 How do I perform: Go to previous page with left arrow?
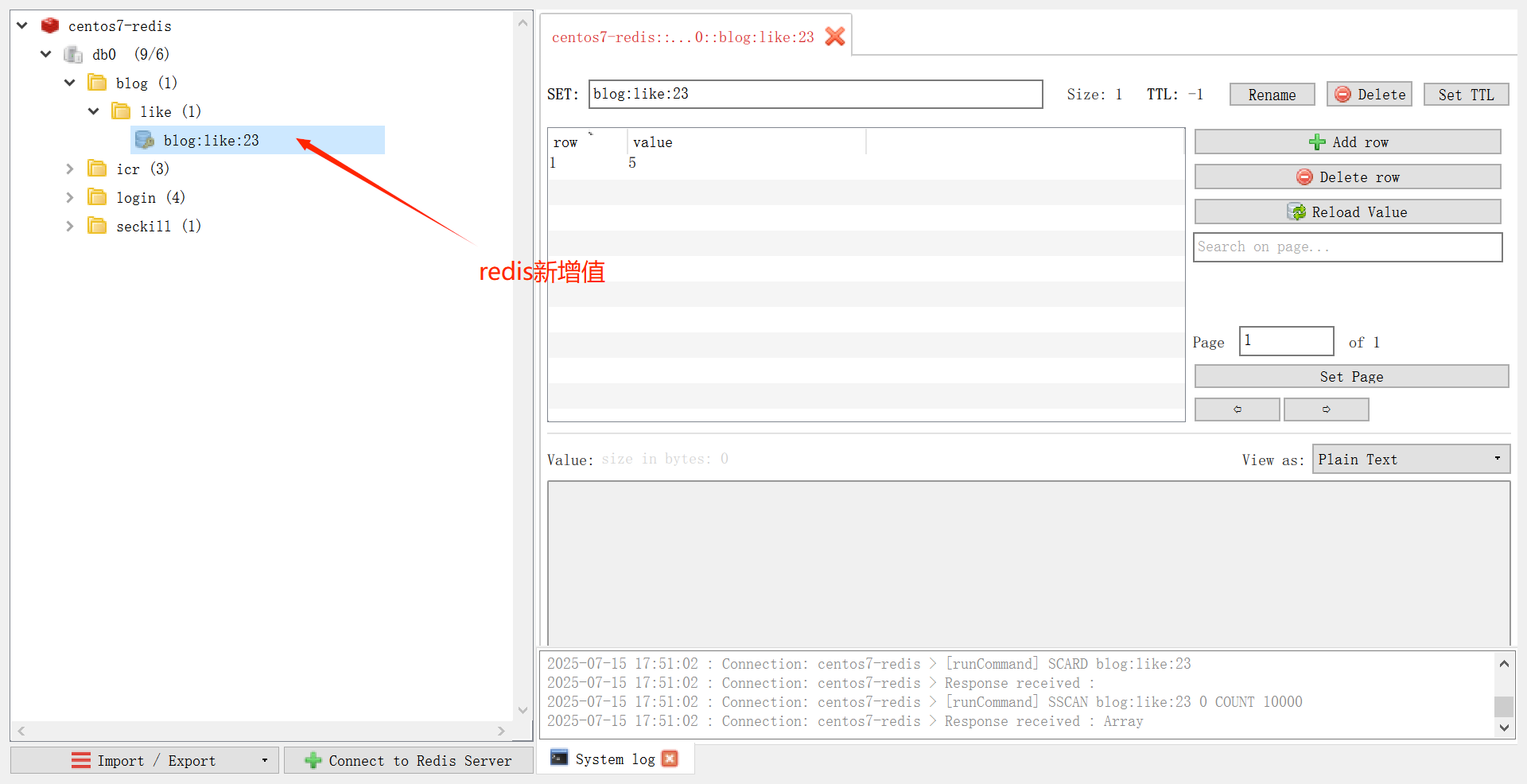[x=1238, y=409]
